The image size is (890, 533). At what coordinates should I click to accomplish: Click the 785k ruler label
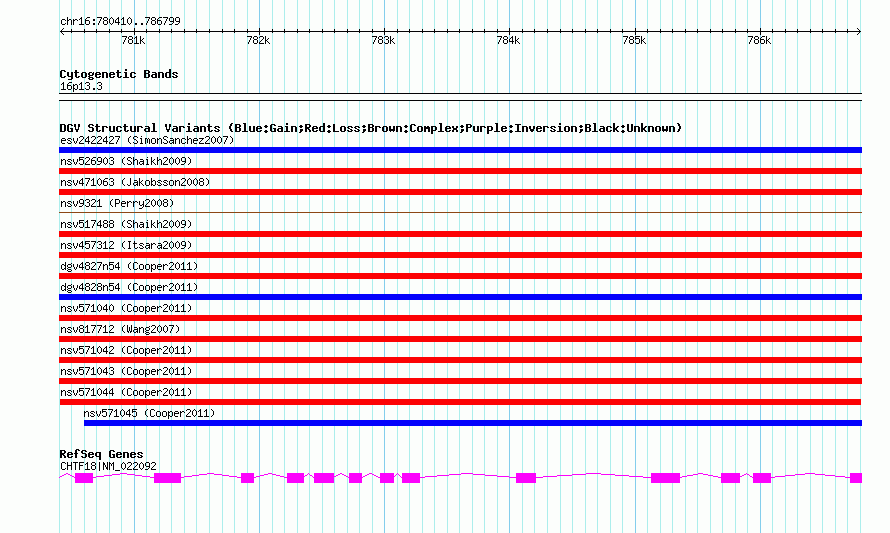pyautogui.click(x=634, y=40)
